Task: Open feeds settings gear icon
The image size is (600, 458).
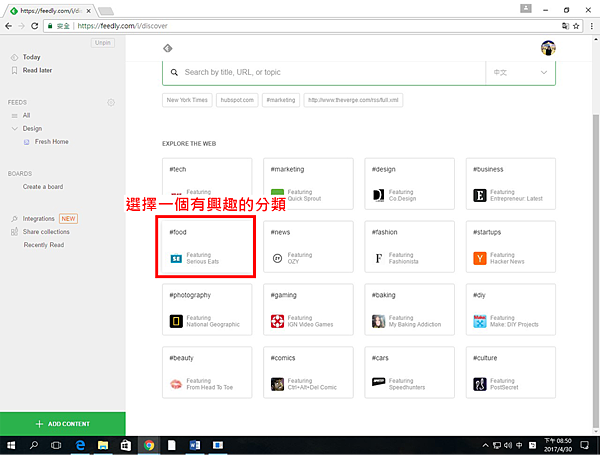Action: pyautogui.click(x=111, y=103)
